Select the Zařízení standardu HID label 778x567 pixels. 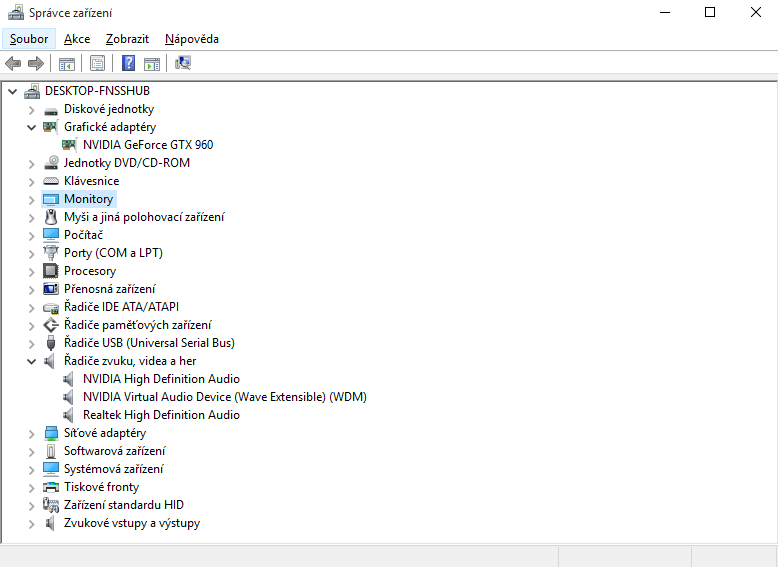(x=124, y=505)
